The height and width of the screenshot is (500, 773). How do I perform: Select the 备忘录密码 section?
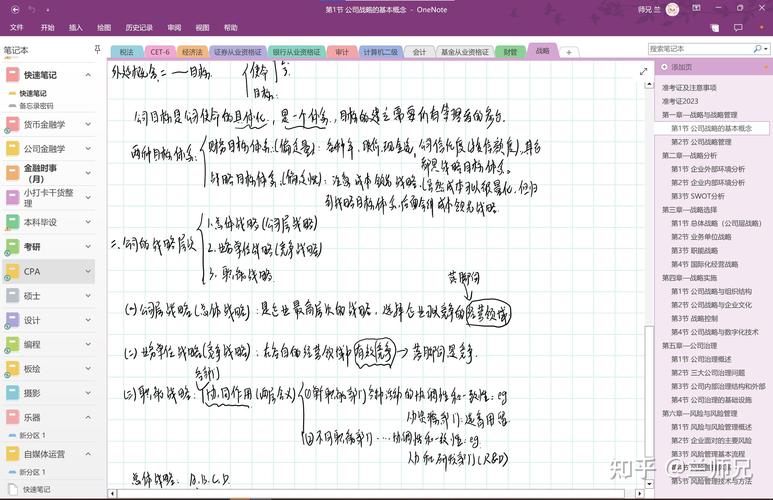(36, 106)
